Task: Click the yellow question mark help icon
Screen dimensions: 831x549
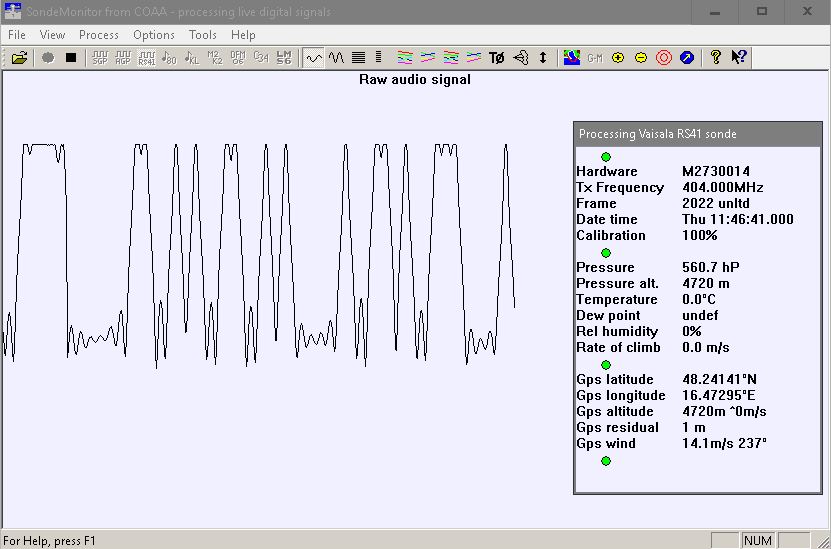Action: click(716, 58)
